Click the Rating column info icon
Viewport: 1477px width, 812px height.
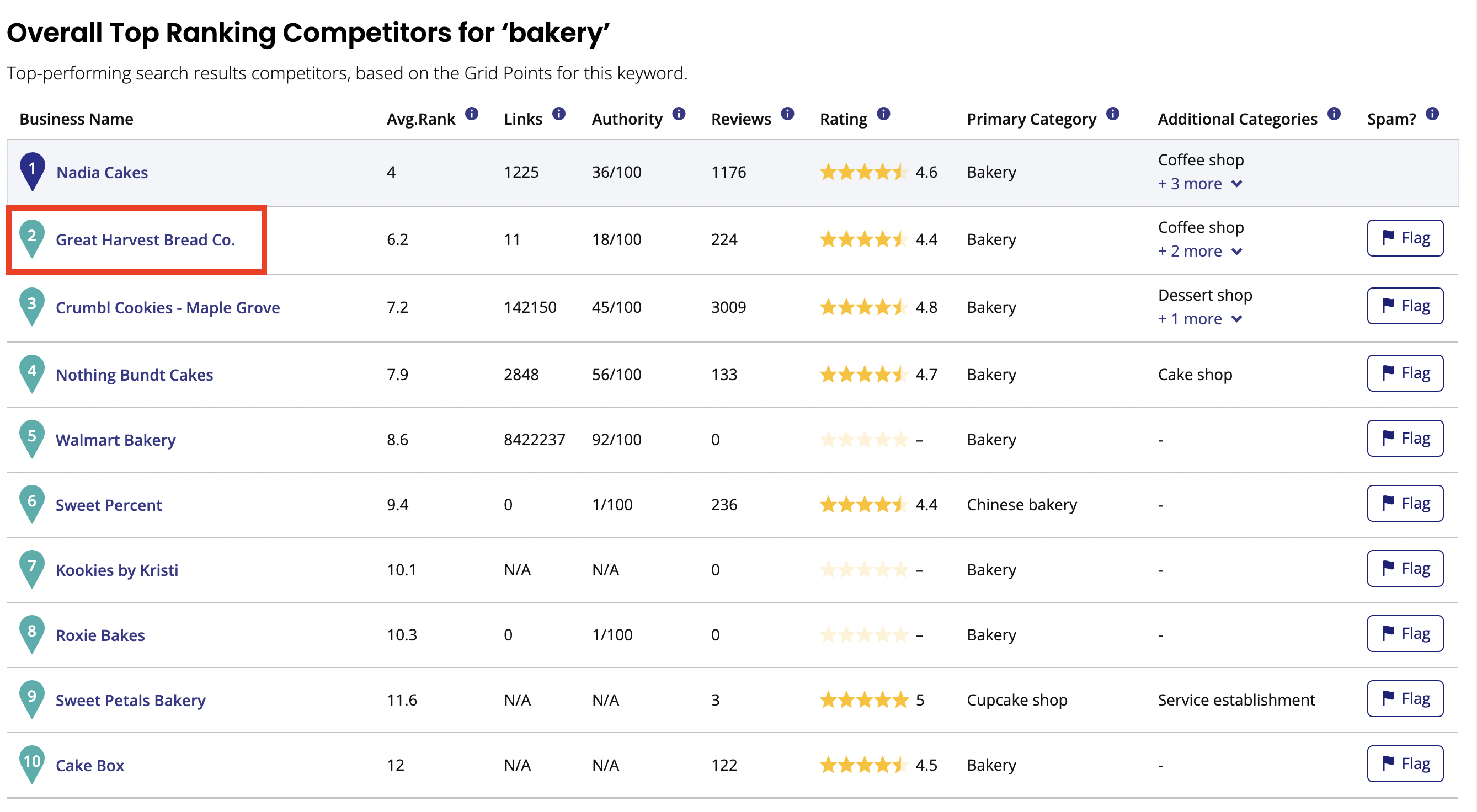[883, 114]
